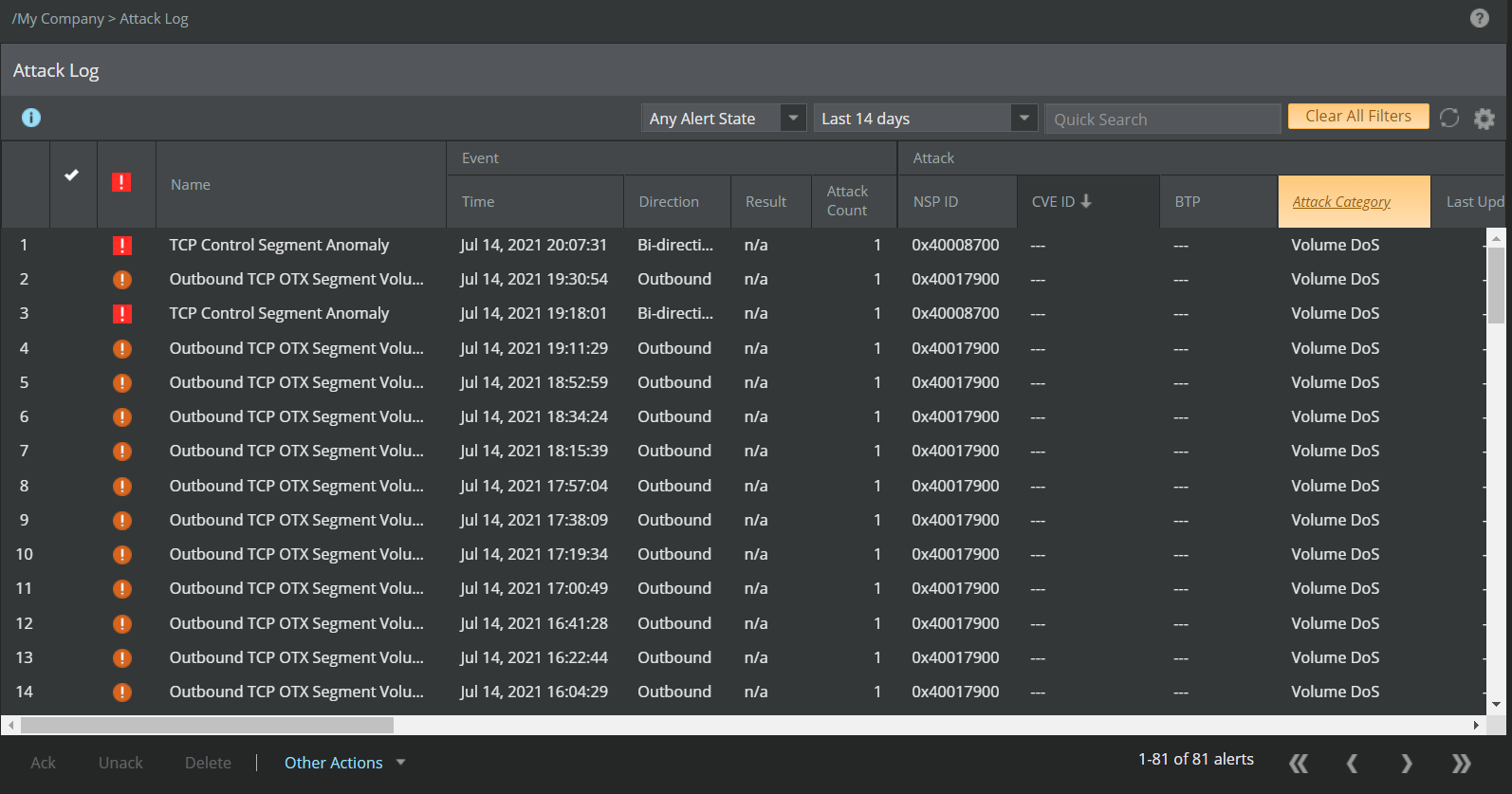
Task: Go to the first page of alerts
Action: 1299,763
